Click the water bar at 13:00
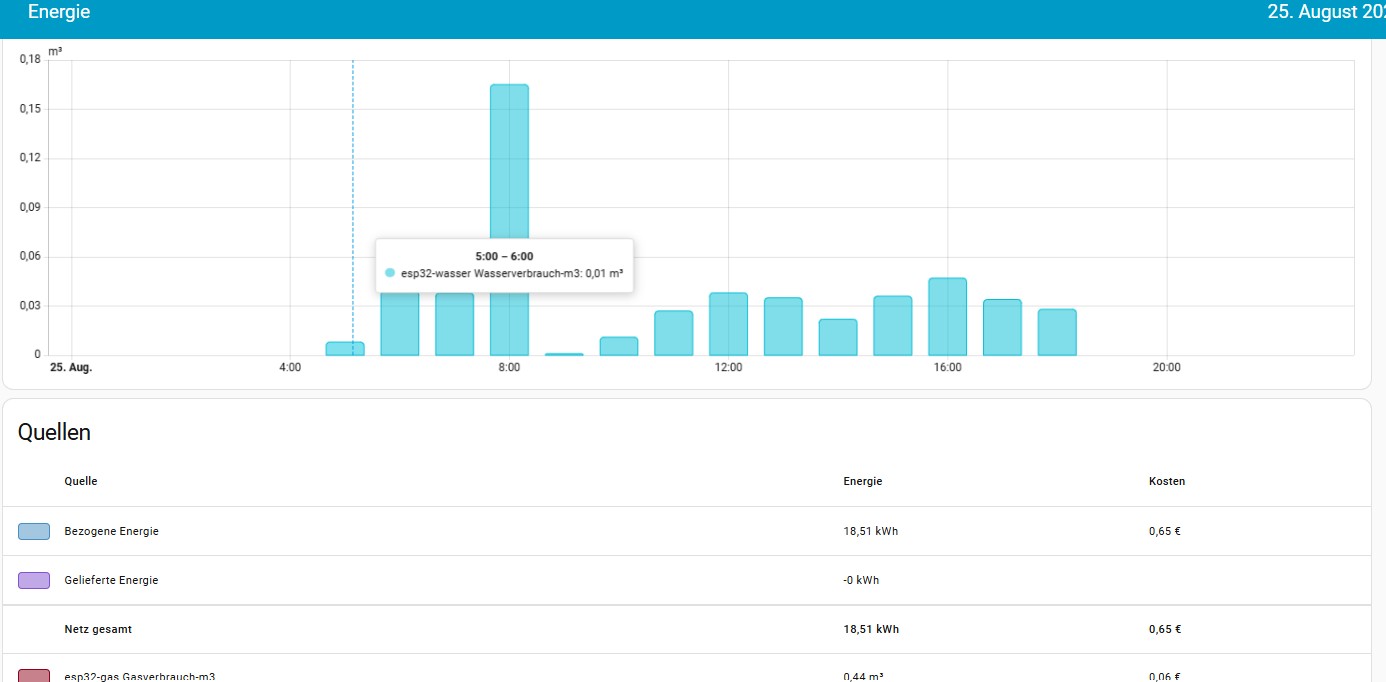Viewport: 1386px width, 682px height. (783, 326)
